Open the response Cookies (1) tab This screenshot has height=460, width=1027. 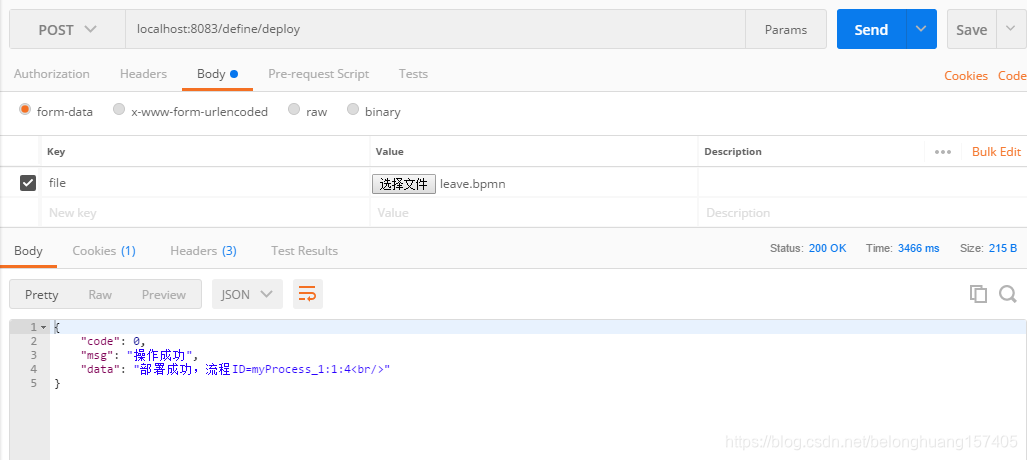(x=104, y=251)
